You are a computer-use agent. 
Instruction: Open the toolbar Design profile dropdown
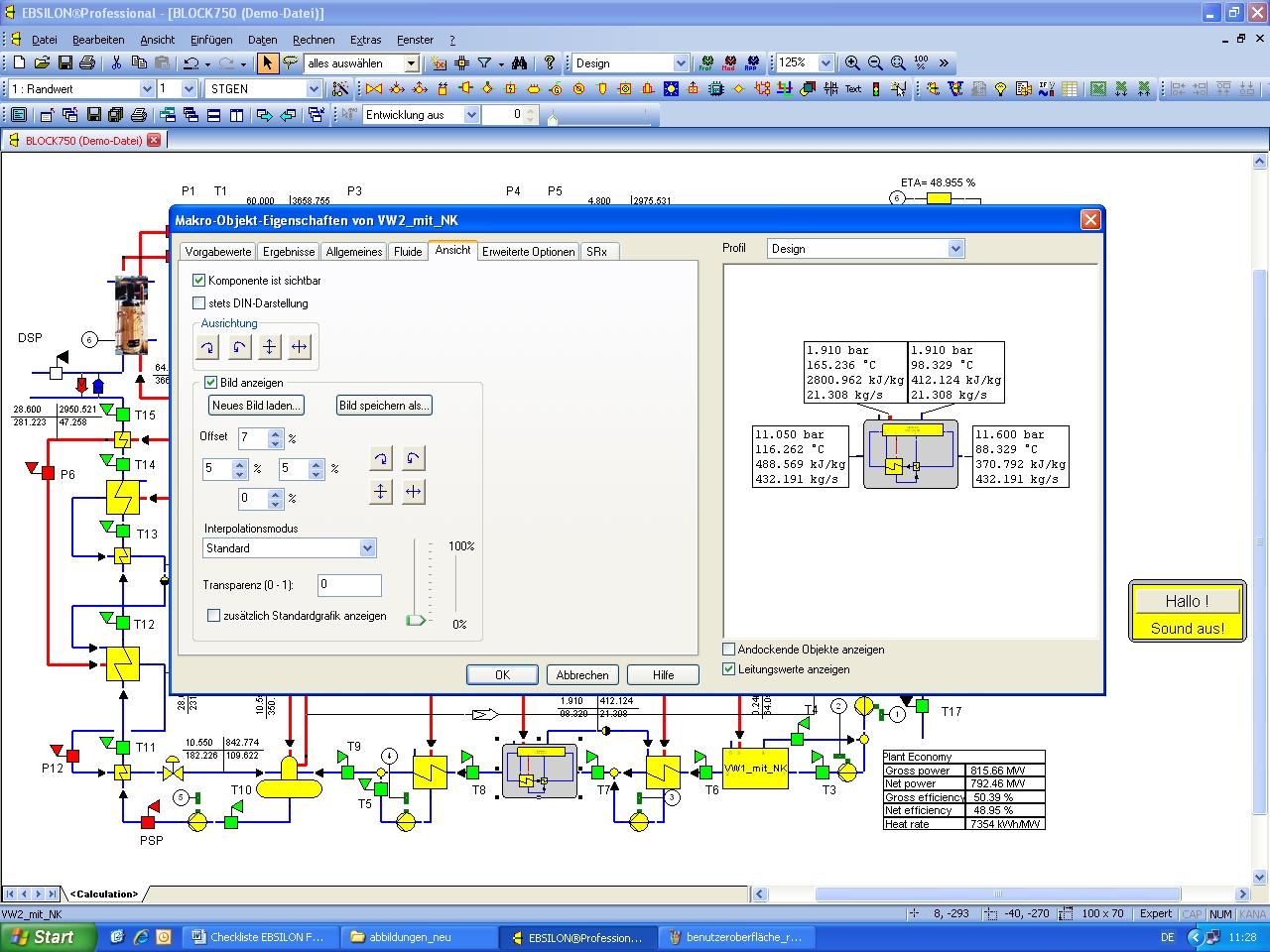tap(681, 63)
